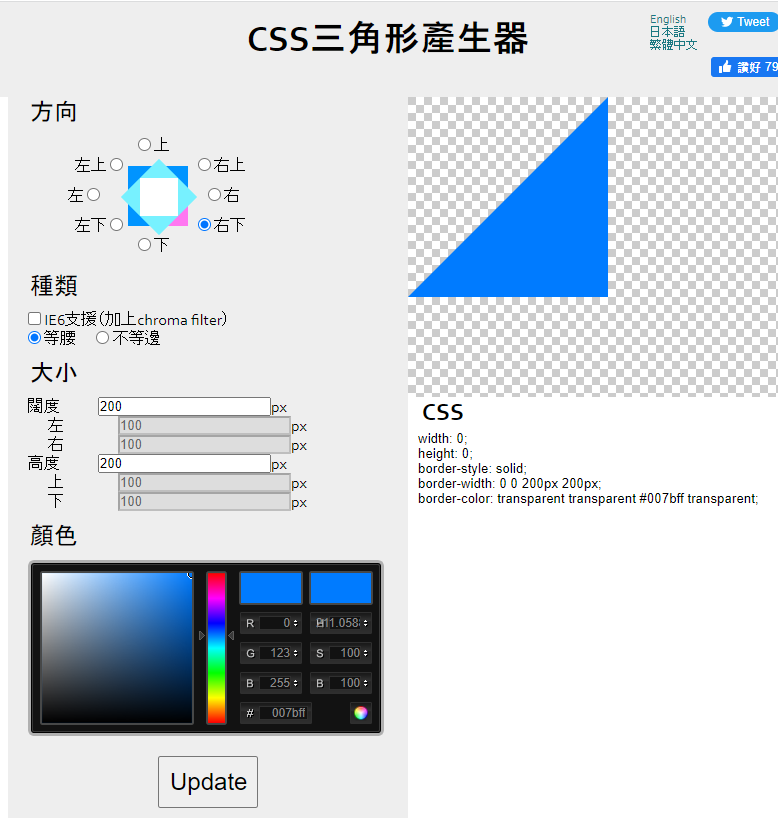Click the S saturation stepper arrows
The image size is (778, 822).
click(x=365, y=653)
